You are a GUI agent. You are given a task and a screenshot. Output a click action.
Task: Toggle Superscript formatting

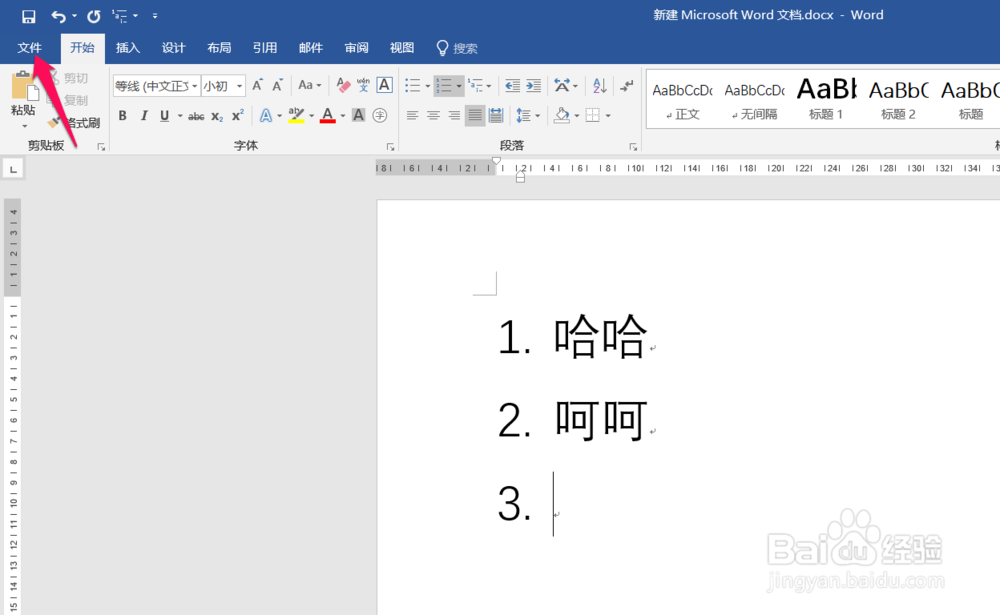[x=237, y=115]
